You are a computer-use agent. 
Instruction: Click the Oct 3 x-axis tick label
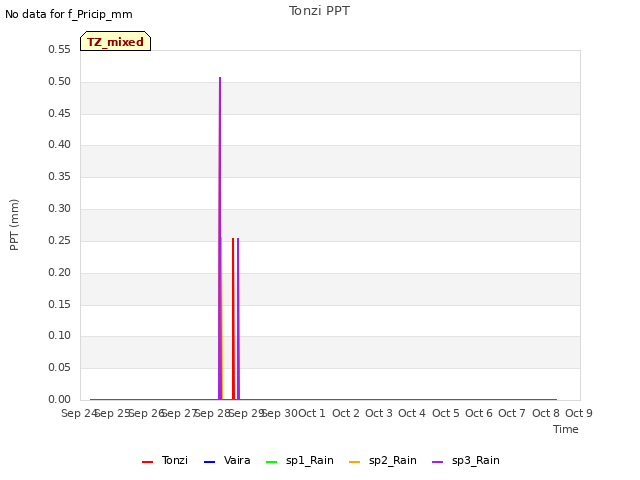tap(379, 413)
